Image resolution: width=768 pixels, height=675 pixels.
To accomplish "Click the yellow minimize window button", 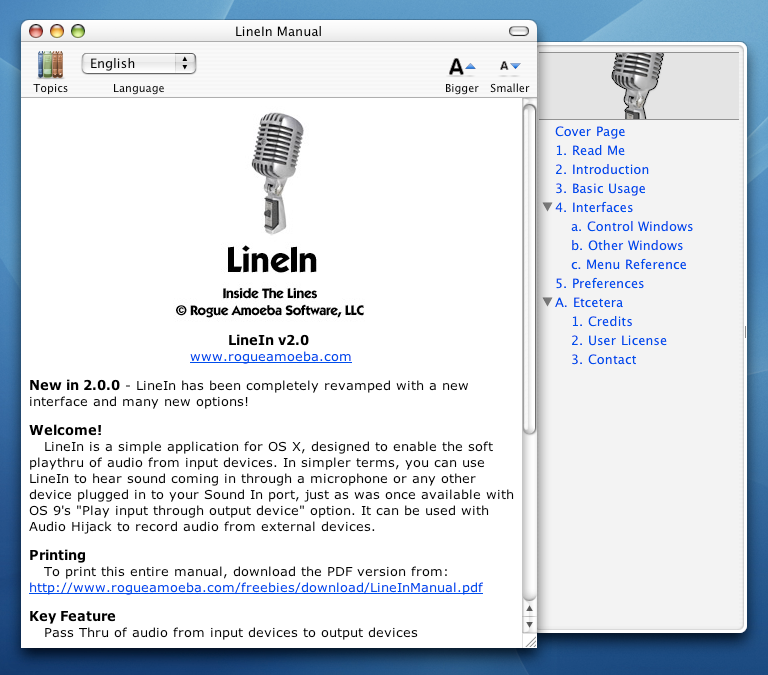I will coord(57,31).
